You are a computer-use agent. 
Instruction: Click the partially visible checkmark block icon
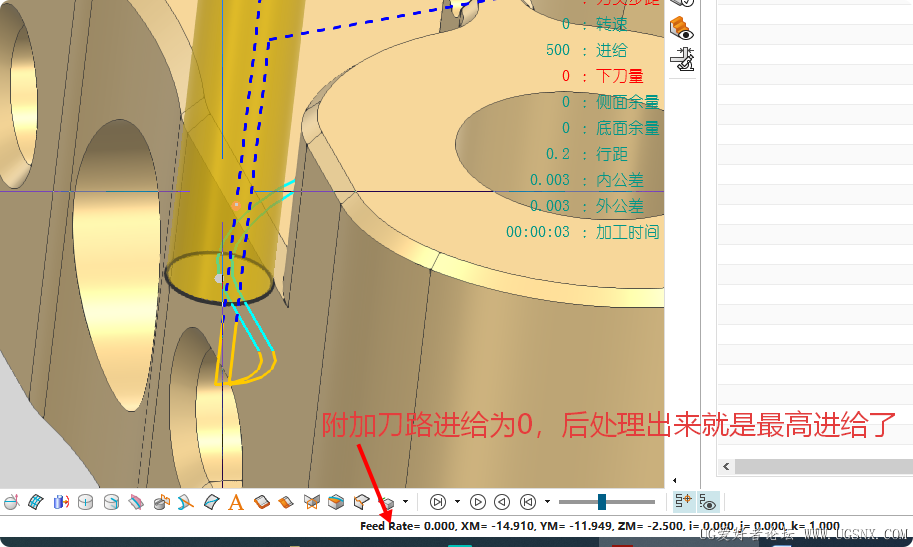pyautogui.click(x=682, y=3)
